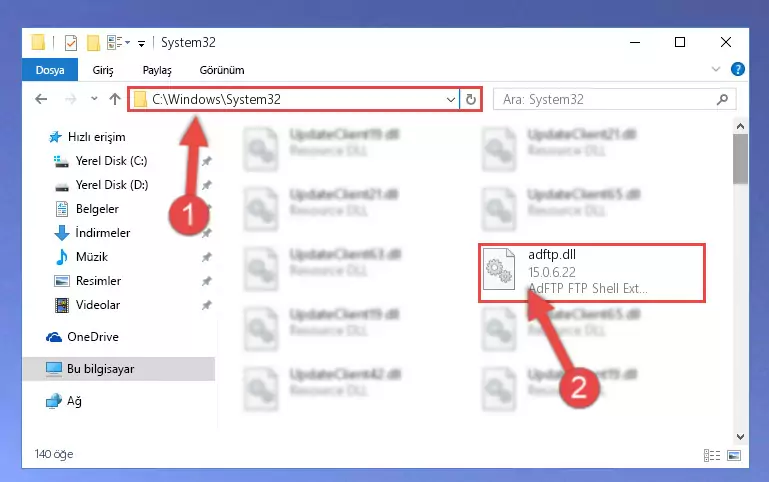
Task: Open the Paylaş ribbon tab
Action: point(157,70)
